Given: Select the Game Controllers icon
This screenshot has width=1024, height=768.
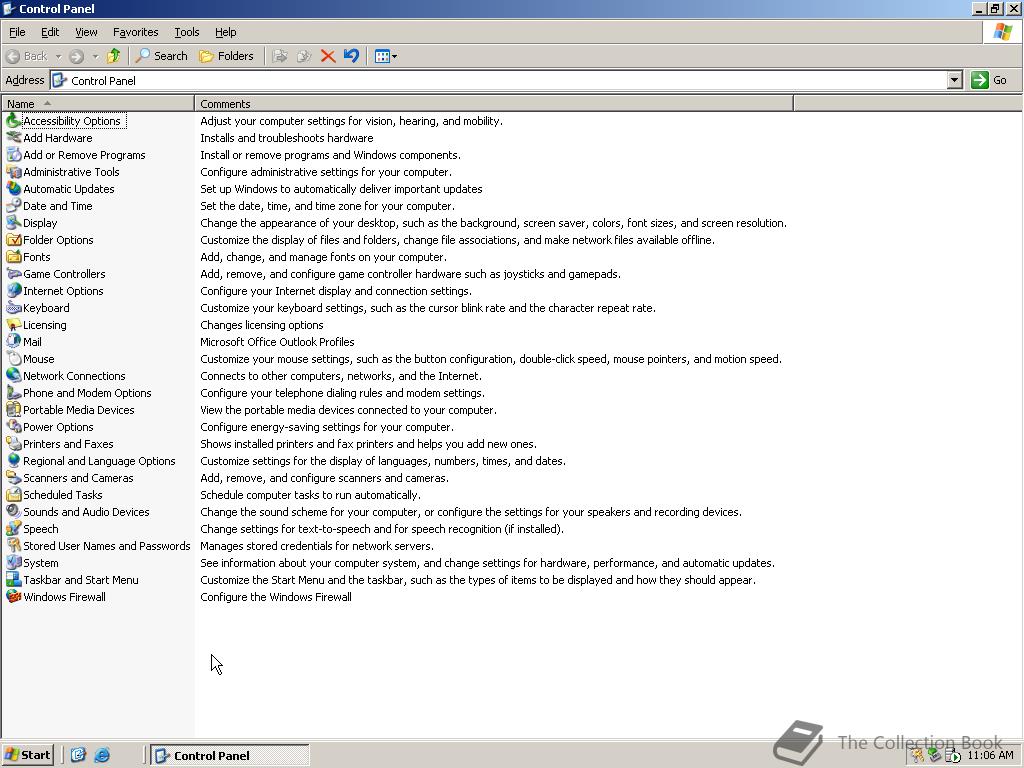Looking at the screenshot, I should (x=13, y=274).
